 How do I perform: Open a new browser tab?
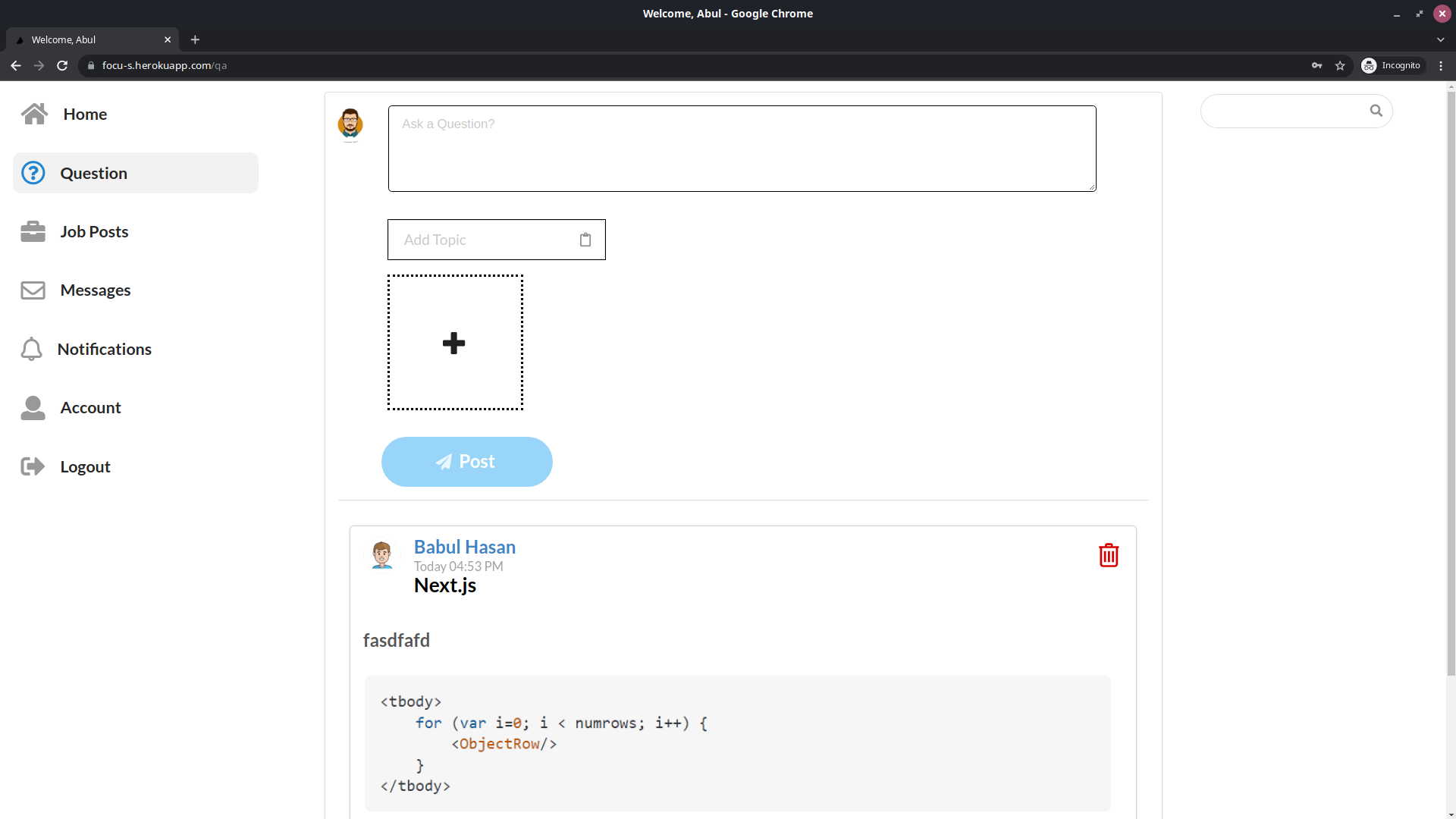[195, 39]
